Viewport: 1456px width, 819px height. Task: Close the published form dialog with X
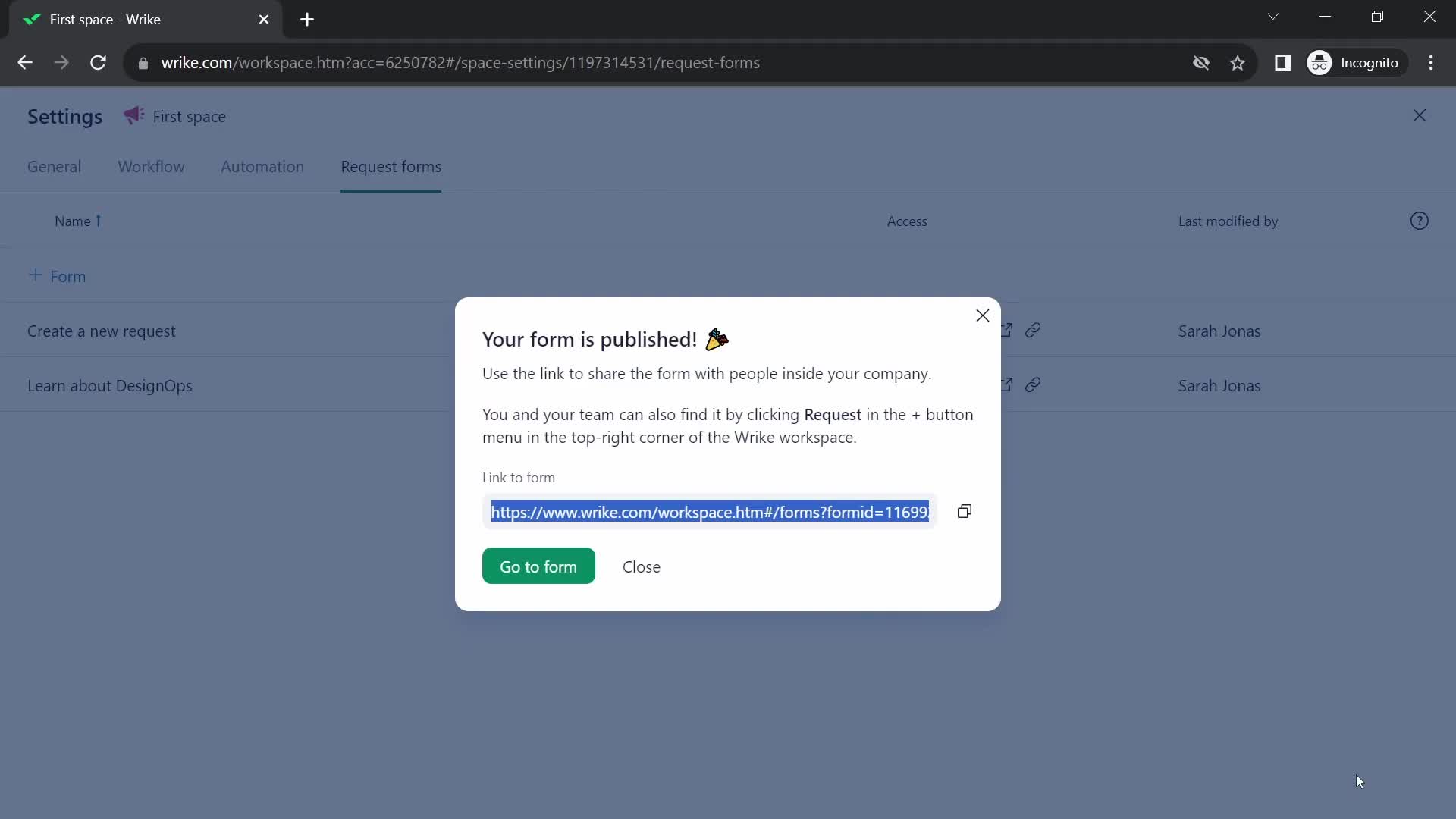tap(982, 315)
